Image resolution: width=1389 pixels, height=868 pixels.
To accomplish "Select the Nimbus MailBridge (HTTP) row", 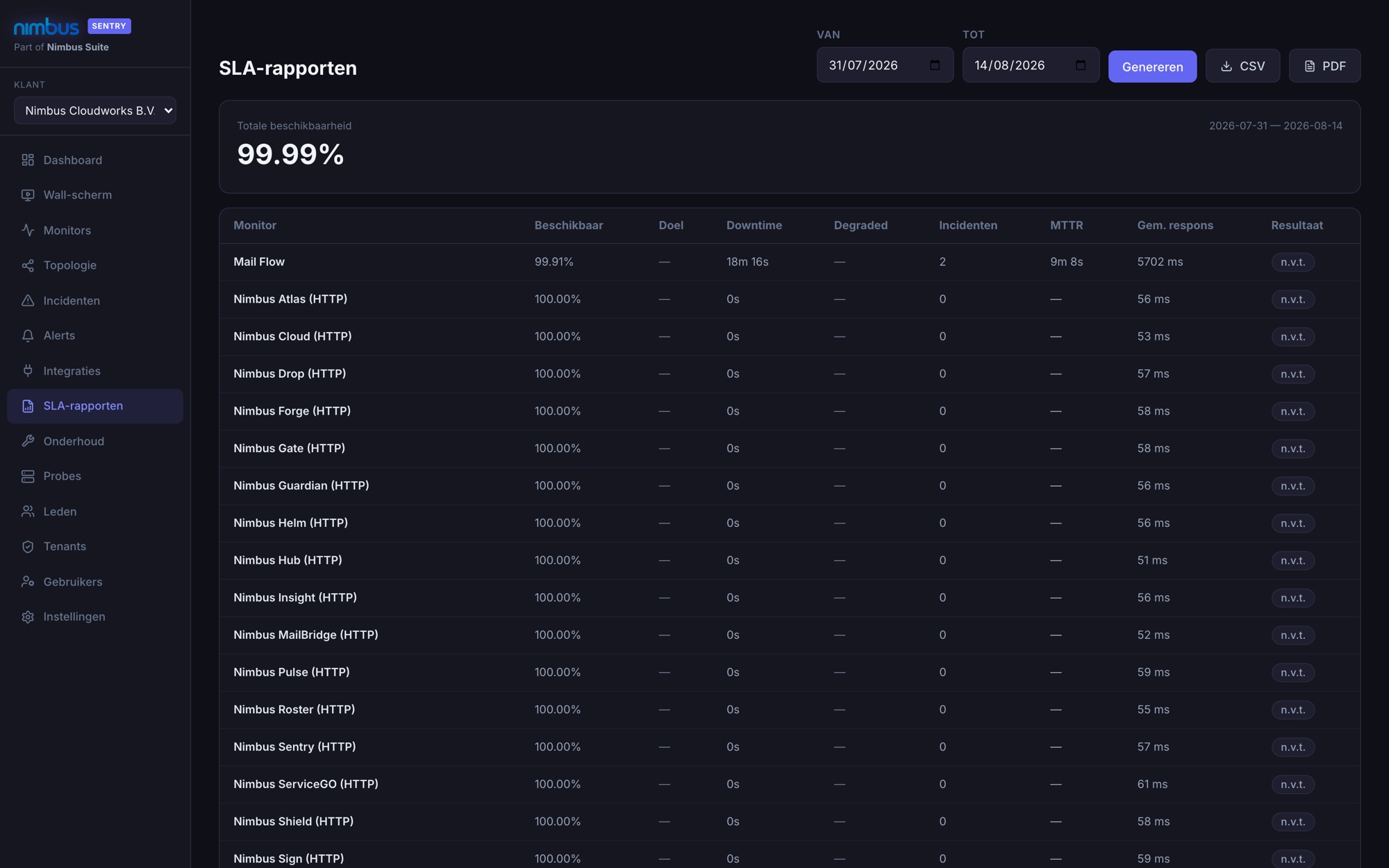I will pyautogui.click(x=790, y=635).
